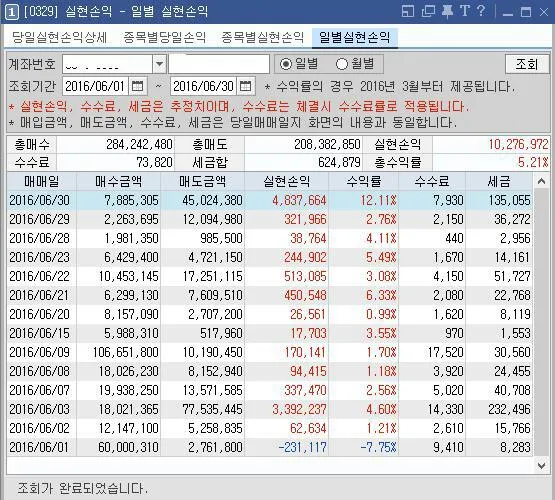Click the total realized profit 10,276,972

[x=519, y=144]
